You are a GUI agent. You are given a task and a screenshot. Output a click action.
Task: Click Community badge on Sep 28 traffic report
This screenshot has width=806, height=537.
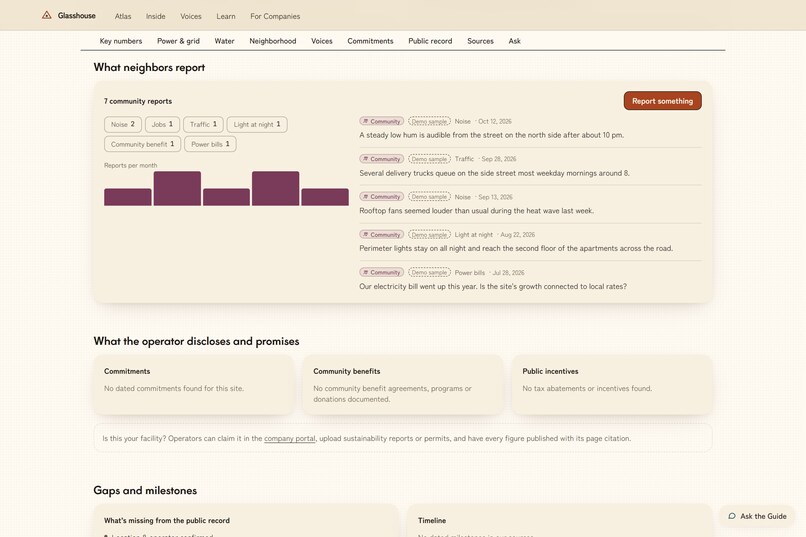(381, 159)
